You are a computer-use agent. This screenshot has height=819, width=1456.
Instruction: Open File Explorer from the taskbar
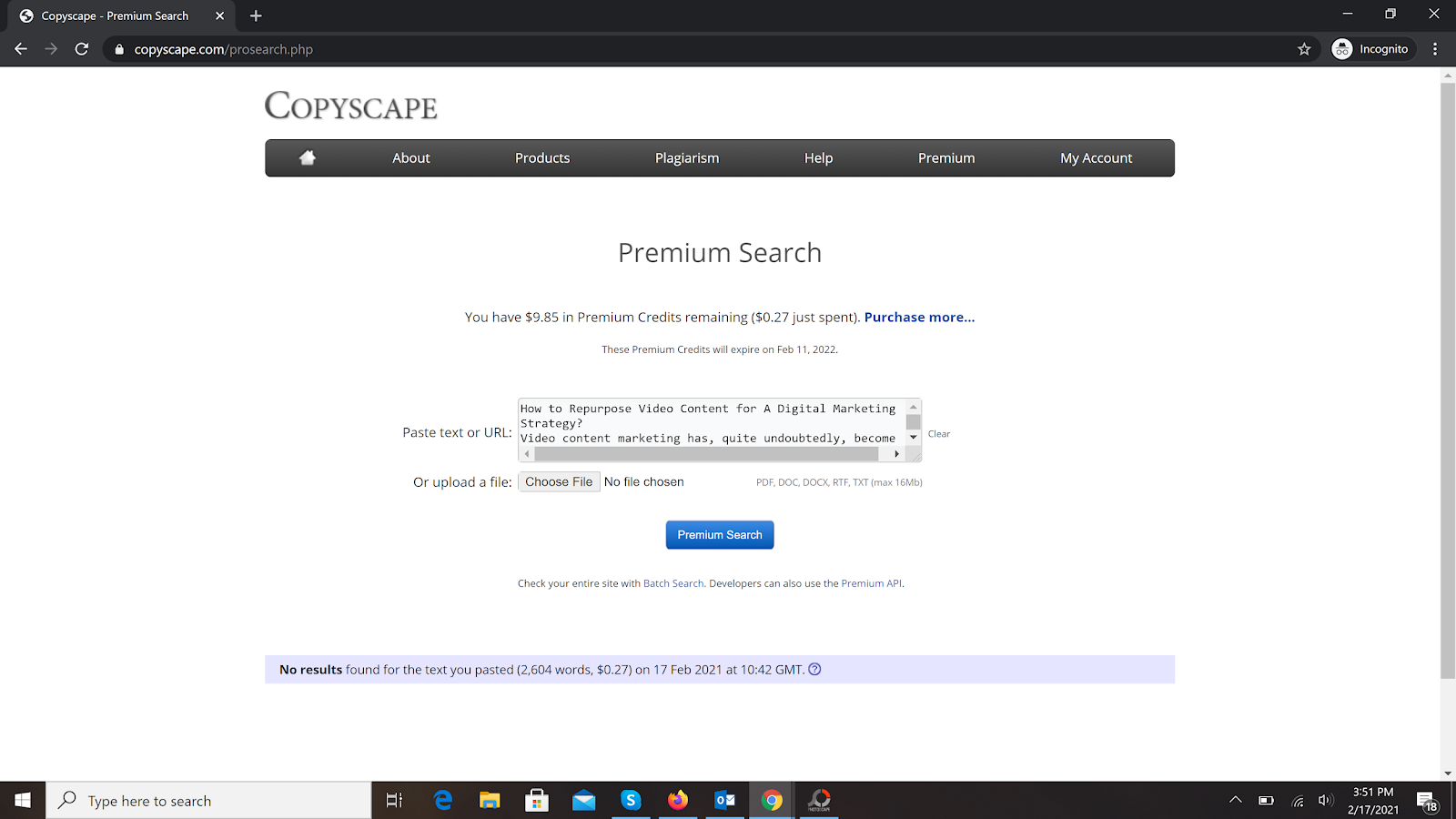[x=490, y=800]
